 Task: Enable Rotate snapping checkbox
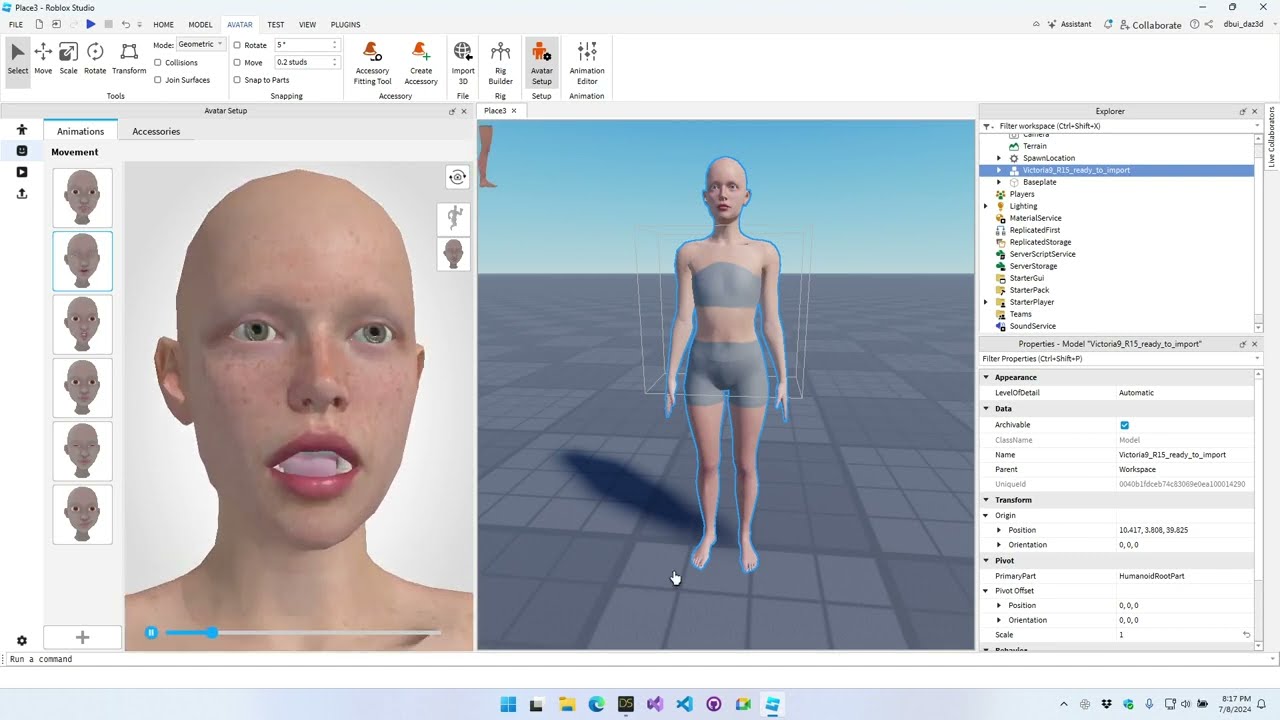coord(237,45)
